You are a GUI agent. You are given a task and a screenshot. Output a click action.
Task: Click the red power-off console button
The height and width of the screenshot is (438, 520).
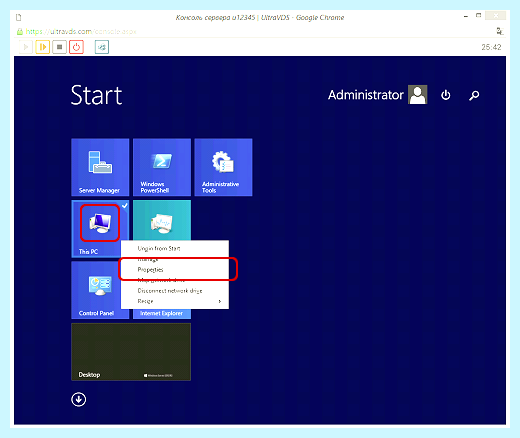click(76, 47)
